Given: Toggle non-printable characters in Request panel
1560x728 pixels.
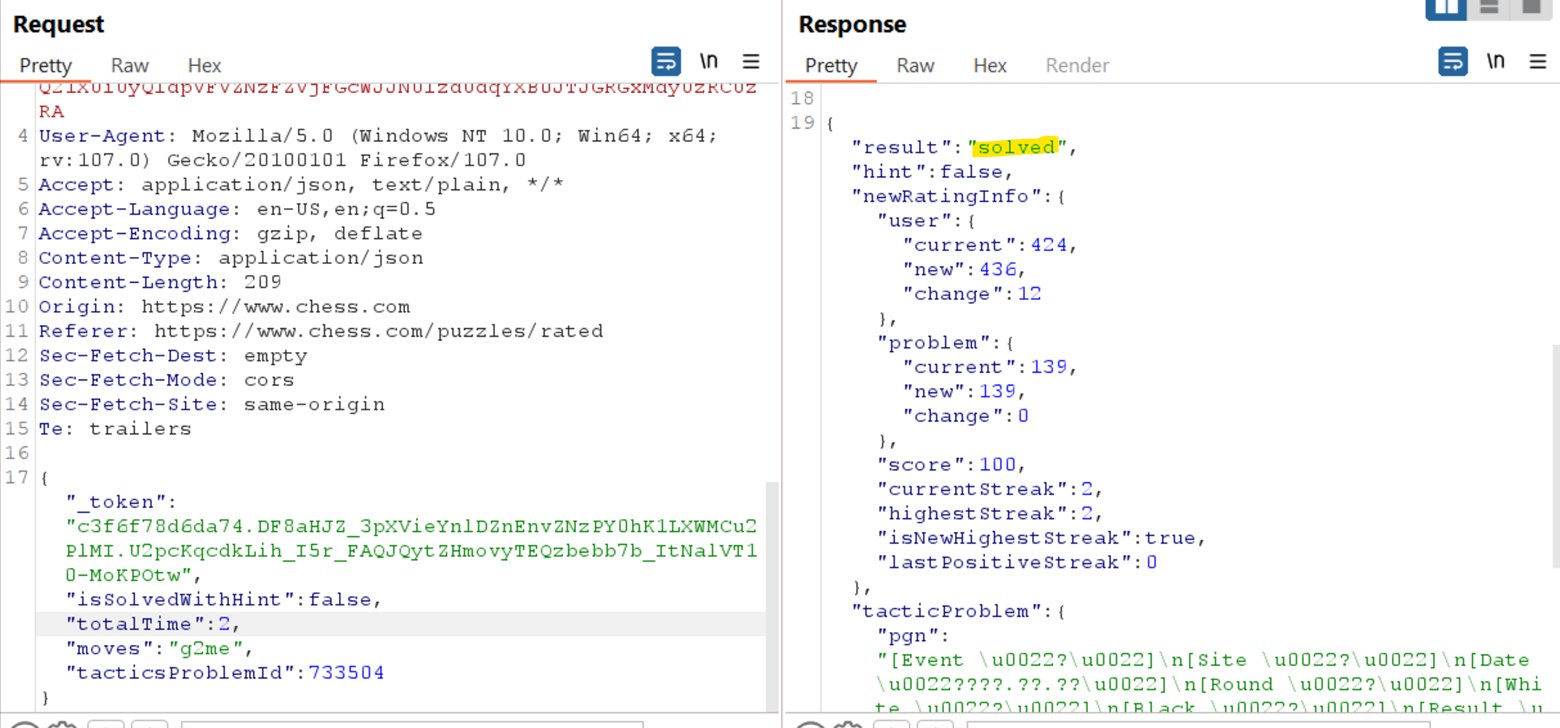Looking at the screenshot, I should coord(708,62).
